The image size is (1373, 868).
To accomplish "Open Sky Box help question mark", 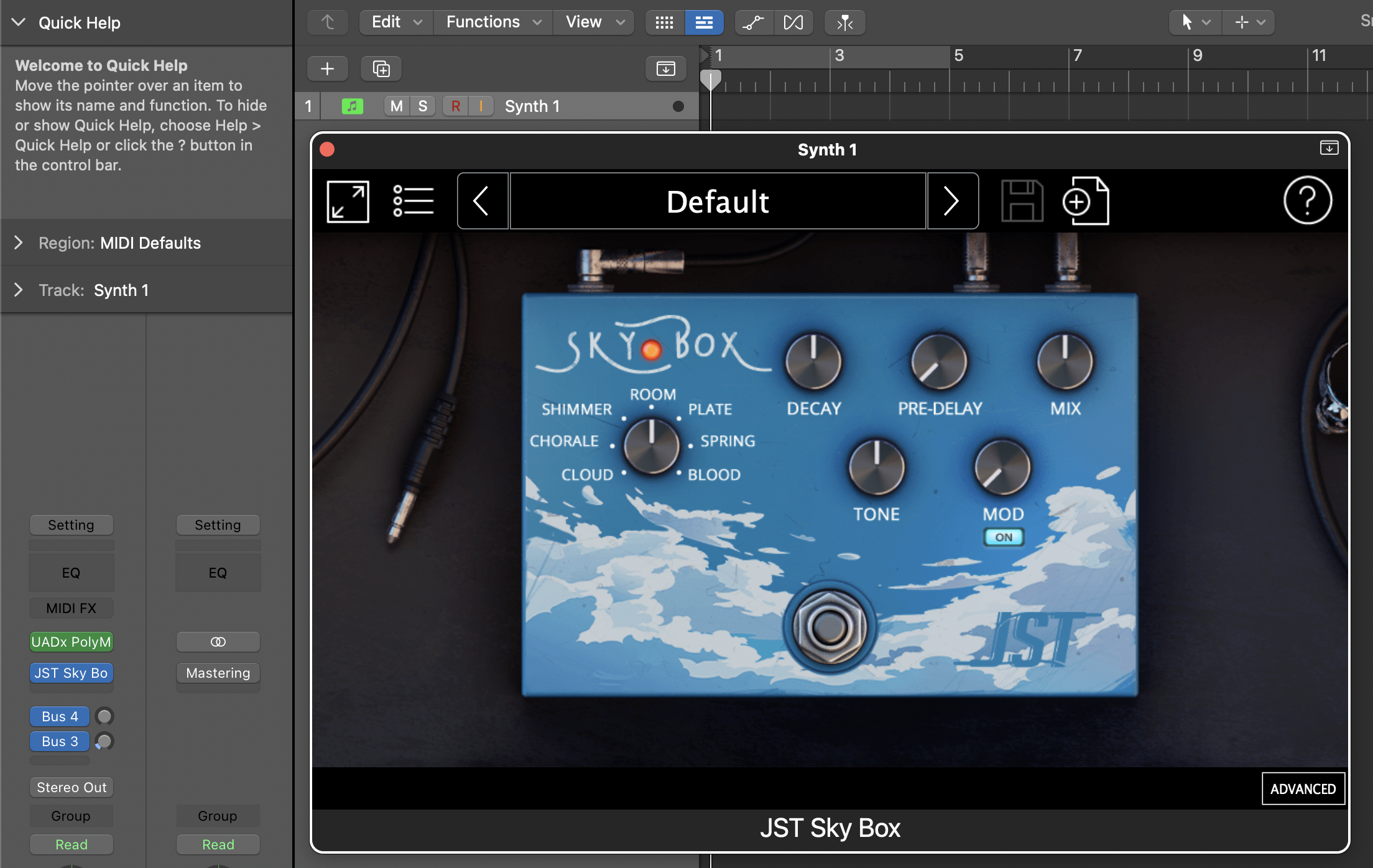I will click(x=1308, y=201).
